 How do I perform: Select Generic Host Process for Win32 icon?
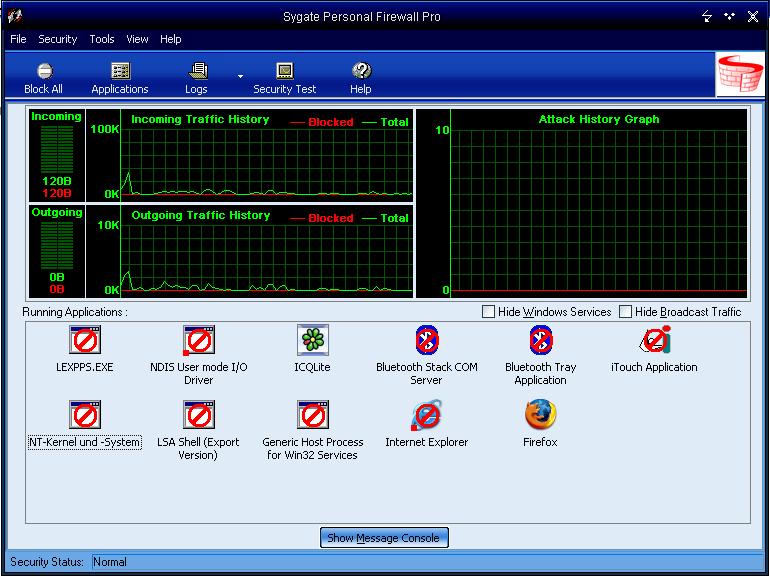313,414
